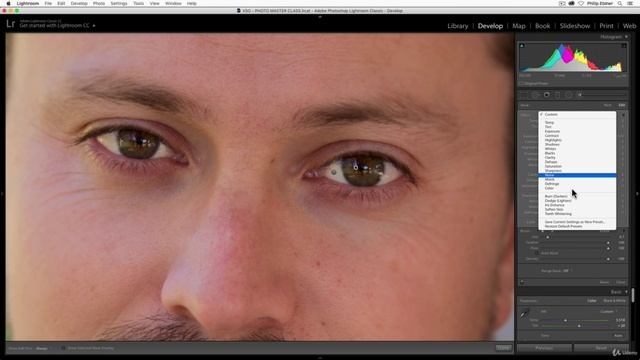Show the left panel group arrow

coord(2,194)
